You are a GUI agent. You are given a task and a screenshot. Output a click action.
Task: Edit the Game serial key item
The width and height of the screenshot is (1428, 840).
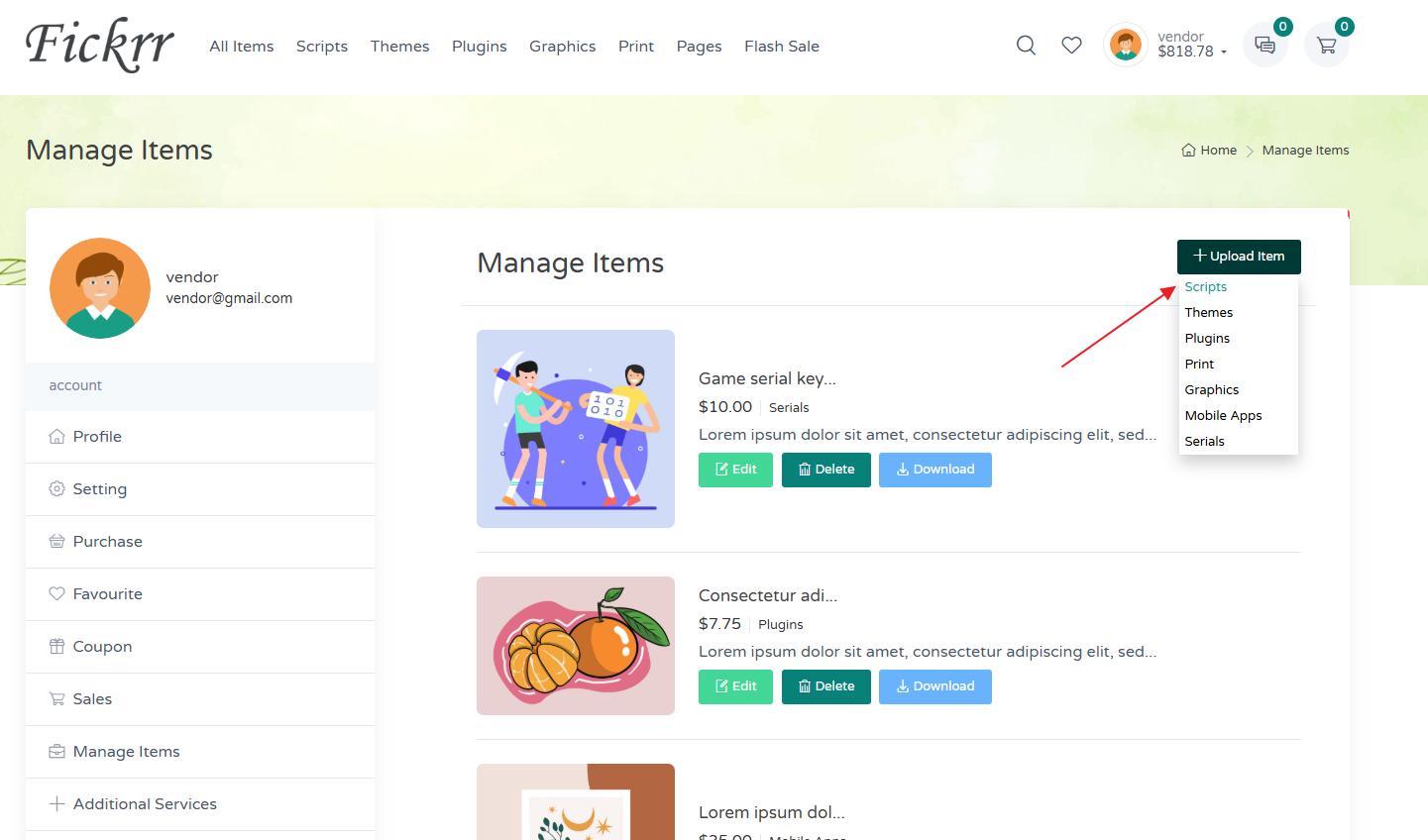point(735,470)
